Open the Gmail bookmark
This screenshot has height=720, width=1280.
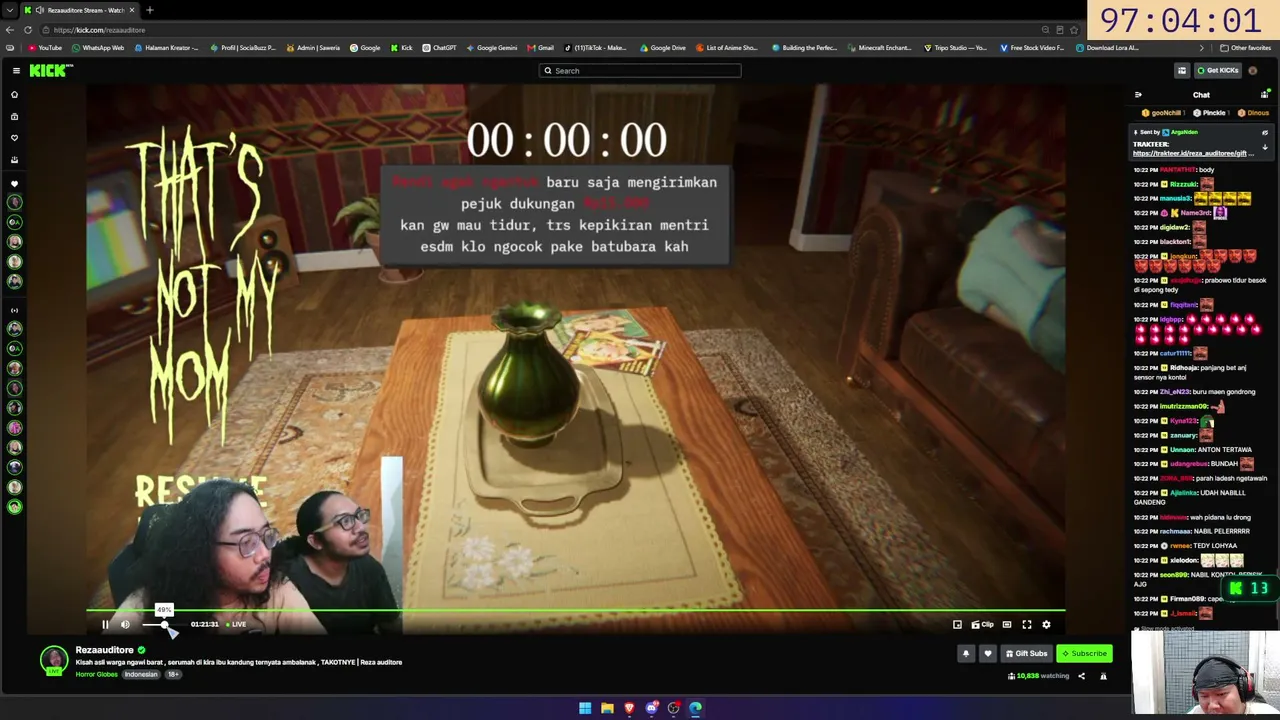(540, 48)
